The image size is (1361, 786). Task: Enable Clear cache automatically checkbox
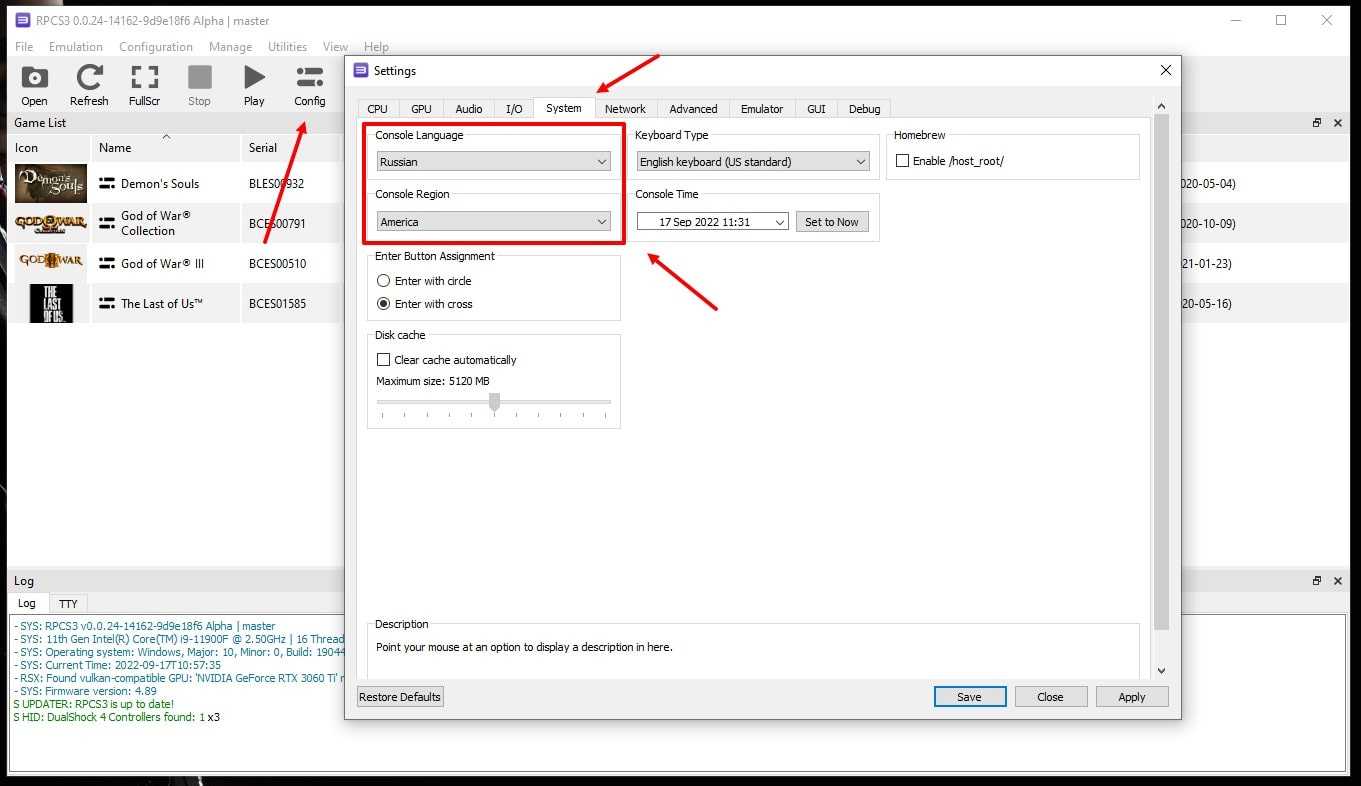coord(383,360)
